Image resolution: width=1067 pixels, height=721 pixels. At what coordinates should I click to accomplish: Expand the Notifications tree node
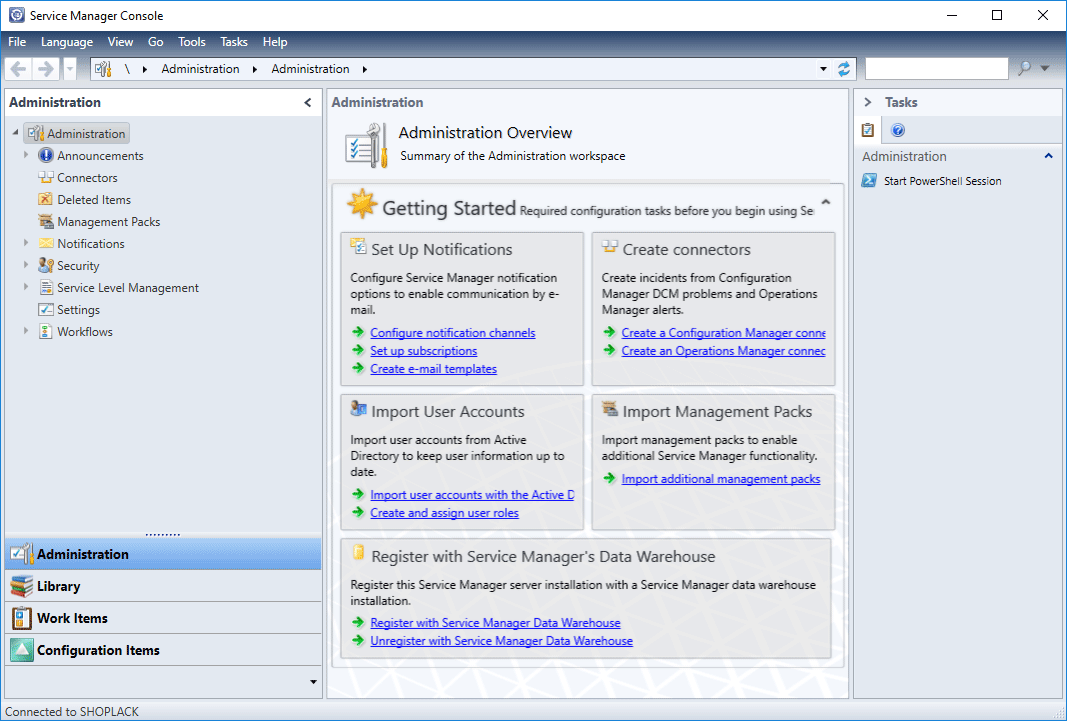coord(26,243)
